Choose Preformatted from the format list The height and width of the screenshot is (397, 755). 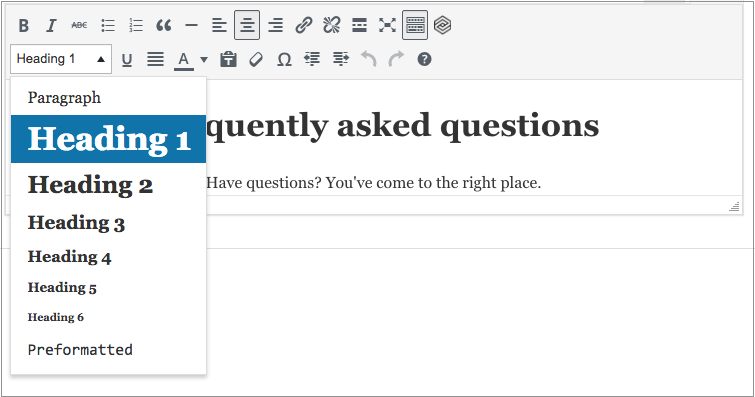point(108,350)
